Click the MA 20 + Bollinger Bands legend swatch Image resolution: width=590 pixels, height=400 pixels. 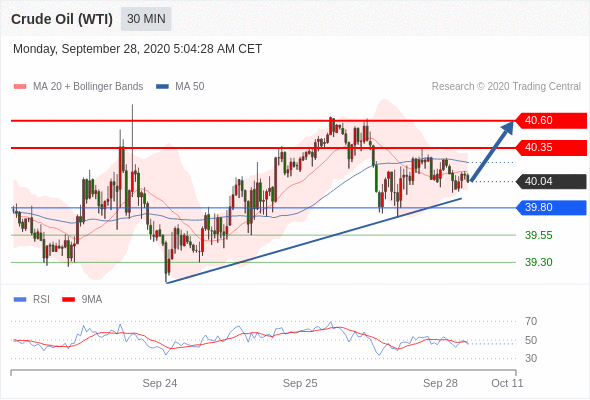20,87
